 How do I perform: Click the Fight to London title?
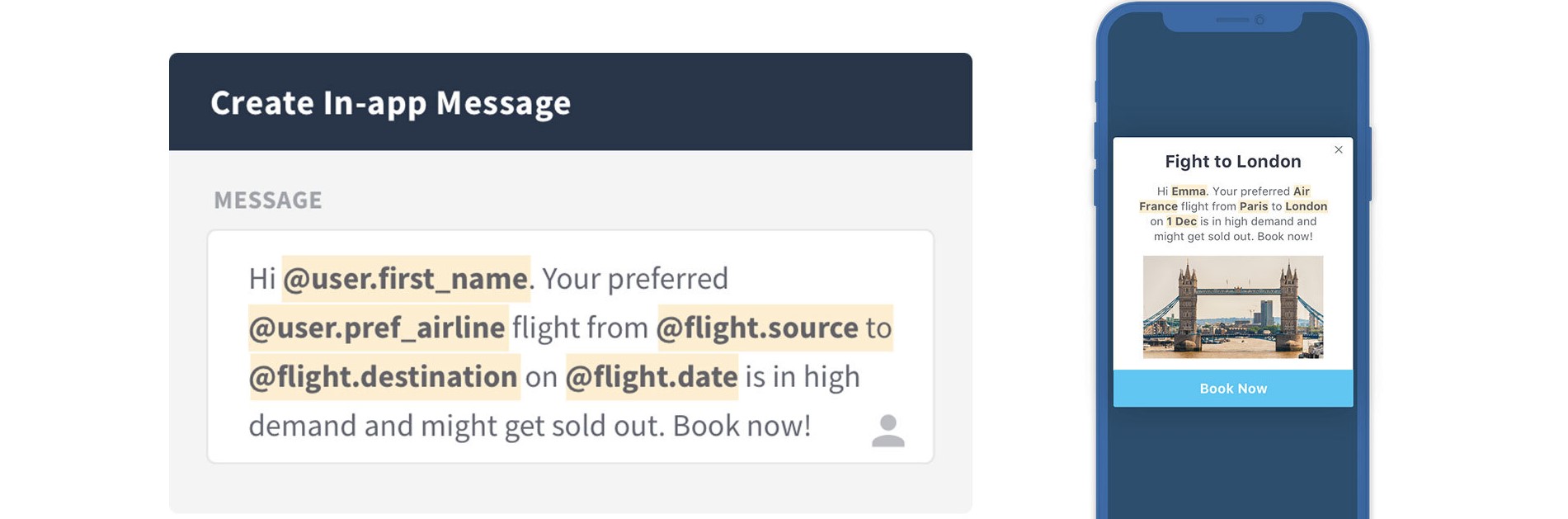1233,162
